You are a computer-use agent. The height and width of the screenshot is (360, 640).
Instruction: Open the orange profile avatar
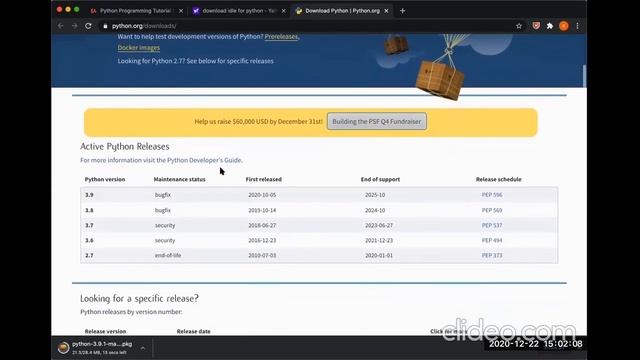click(x=564, y=26)
